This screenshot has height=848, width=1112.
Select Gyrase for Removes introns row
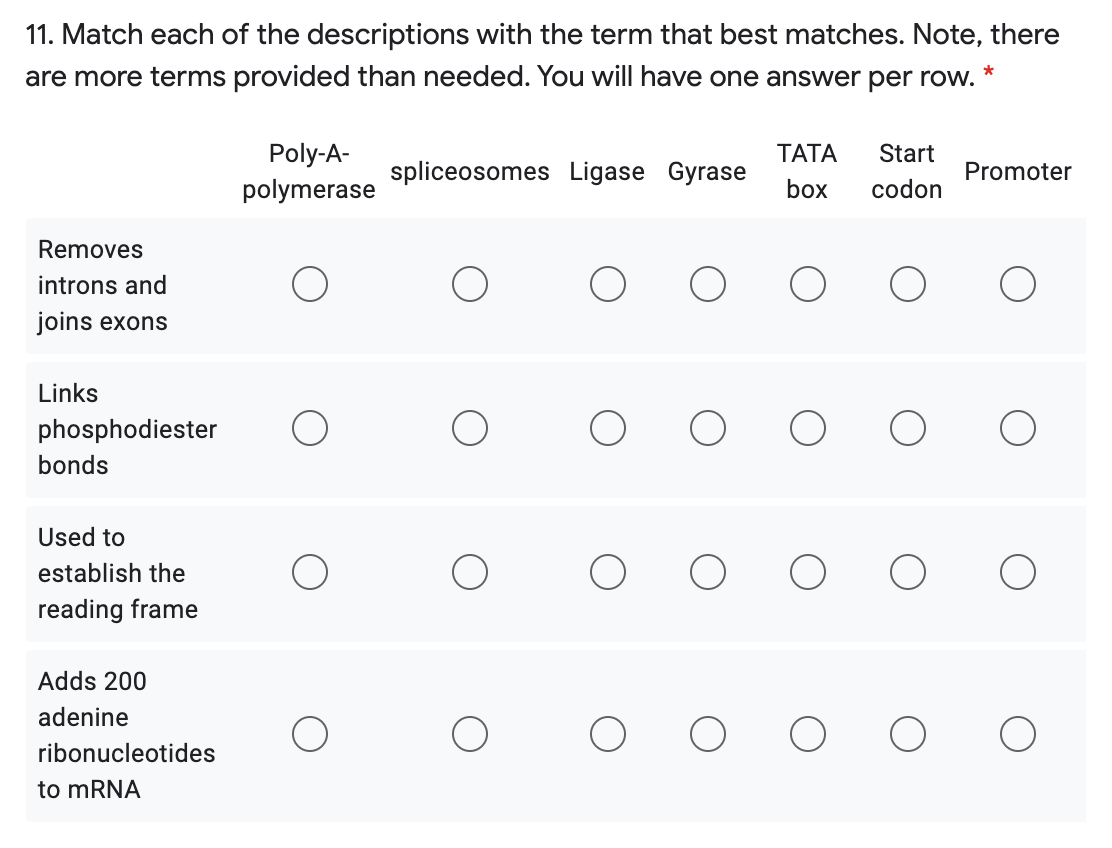tap(708, 284)
